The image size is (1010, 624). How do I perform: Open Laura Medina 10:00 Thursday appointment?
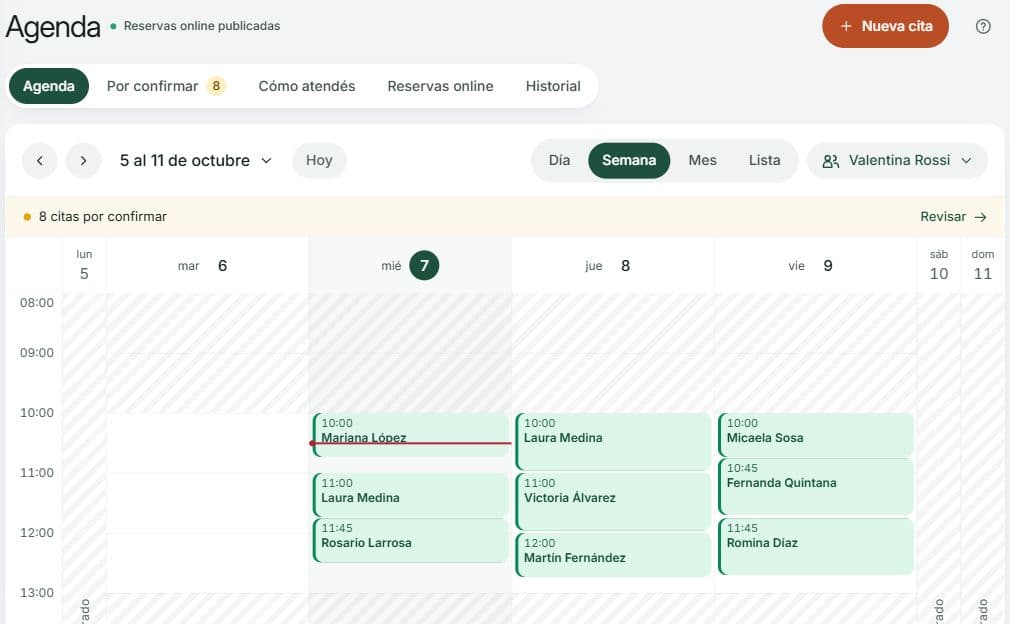pyautogui.click(x=613, y=441)
